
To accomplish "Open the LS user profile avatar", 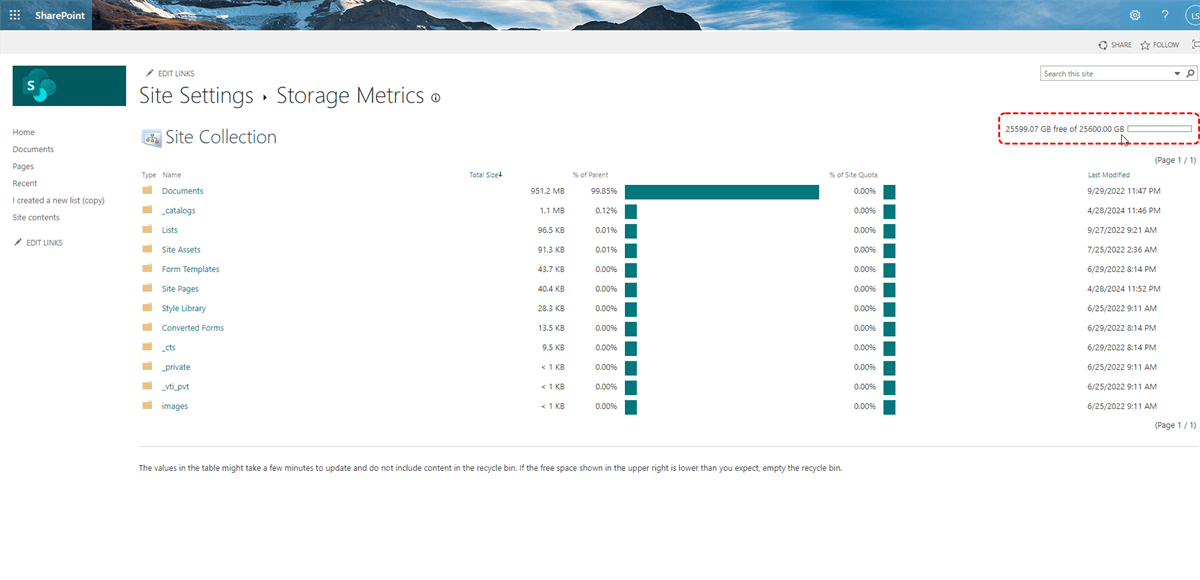I will [x=1192, y=15].
